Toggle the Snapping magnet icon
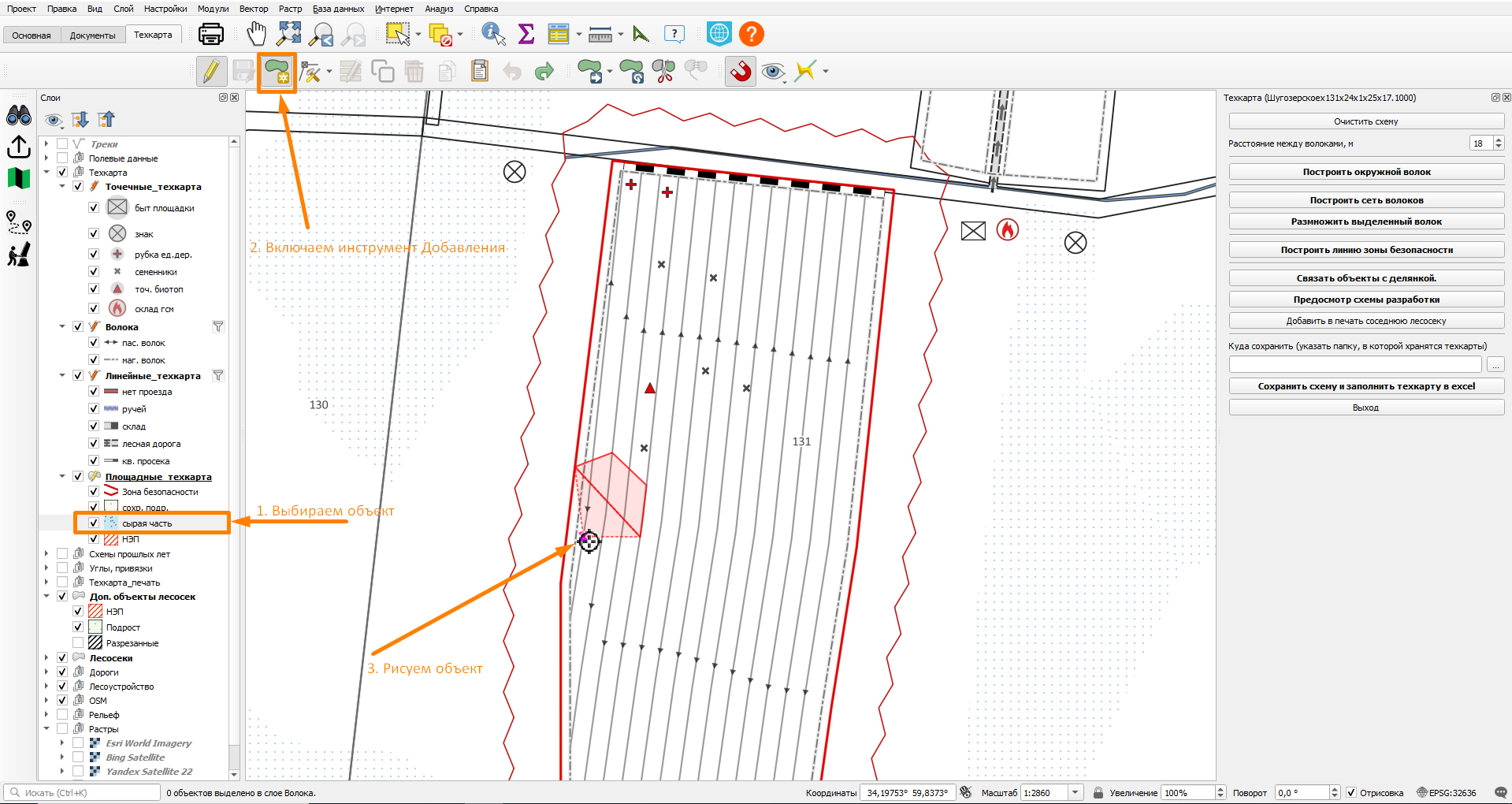Image resolution: width=1512 pixels, height=804 pixels. click(741, 72)
